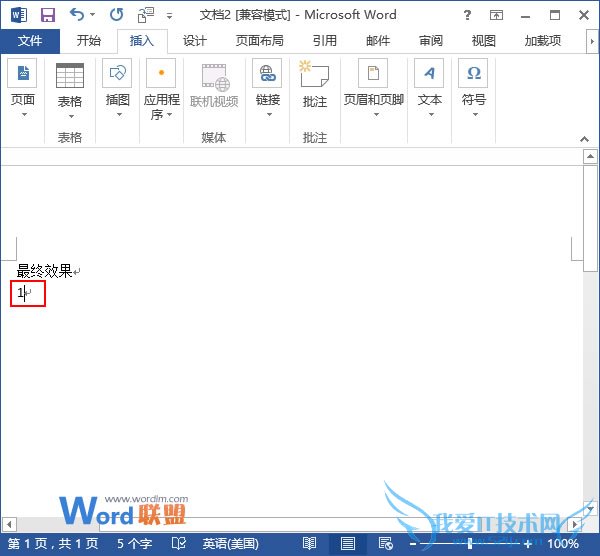Image resolution: width=600 pixels, height=556 pixels.
Task: Click the language 英语(美国) in status bar
Action: point(230,544)
